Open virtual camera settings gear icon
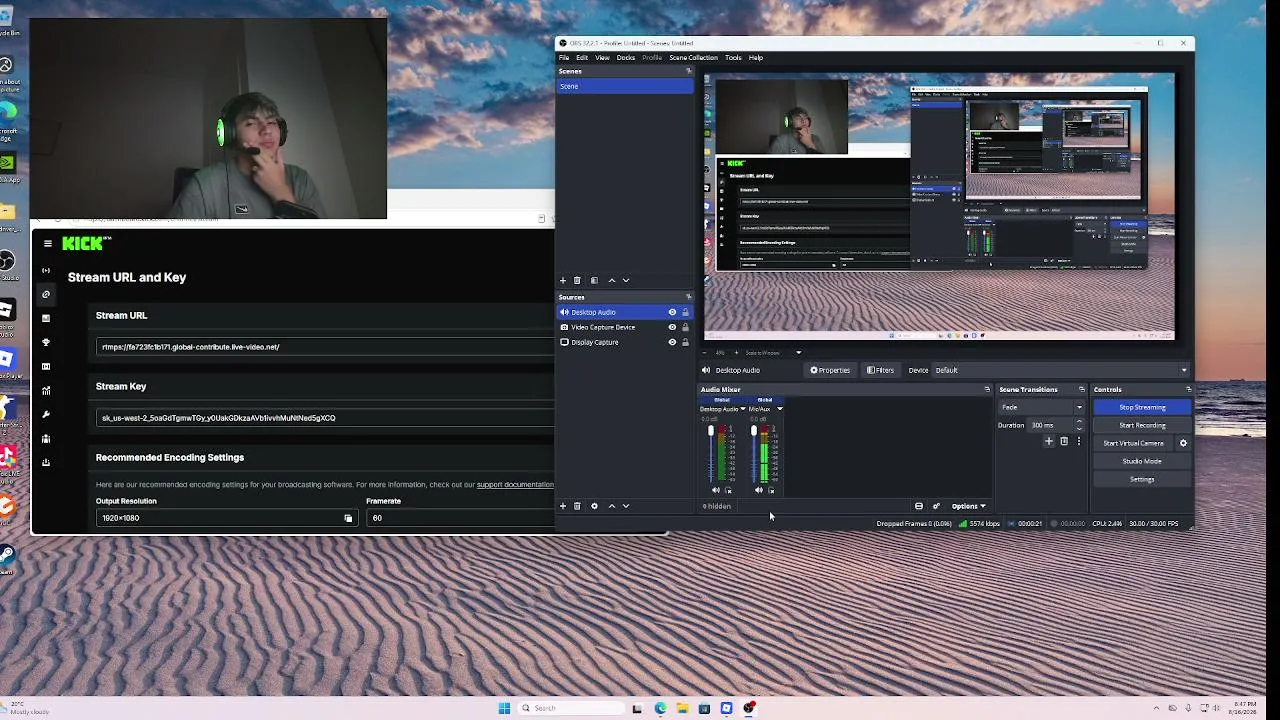The height and width of the screenshot is (720, 1280). click(x=1183, y=443)
